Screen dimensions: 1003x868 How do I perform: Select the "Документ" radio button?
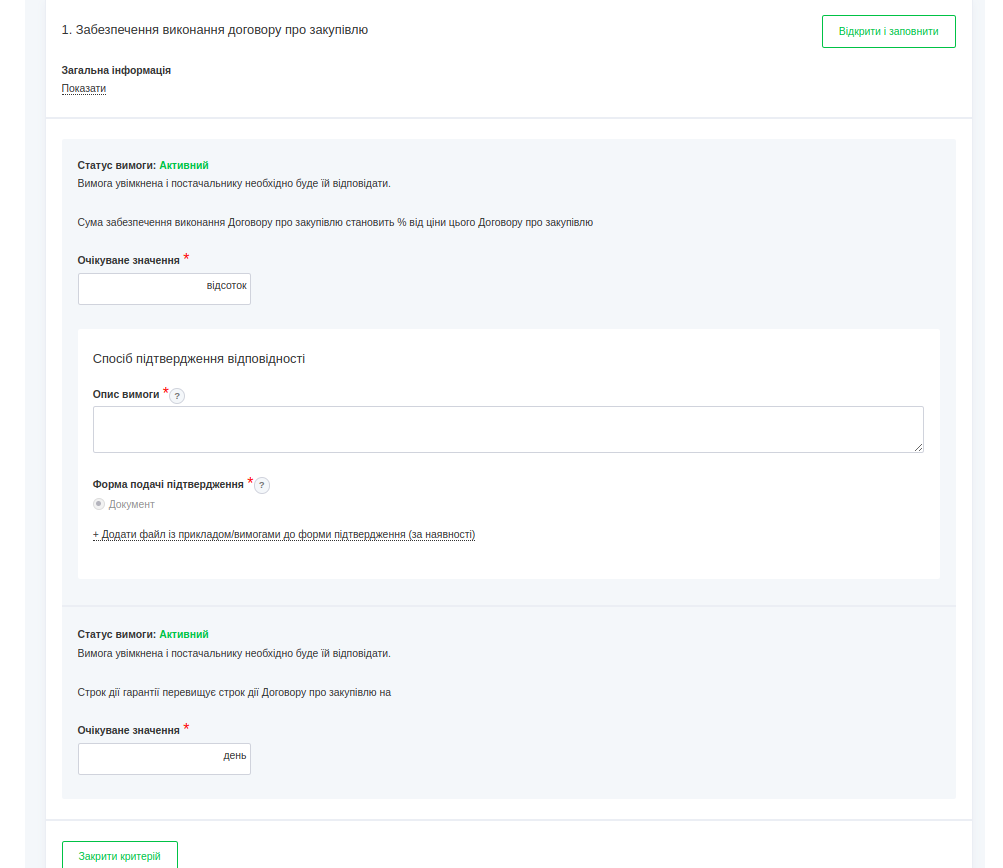(99, 504)
